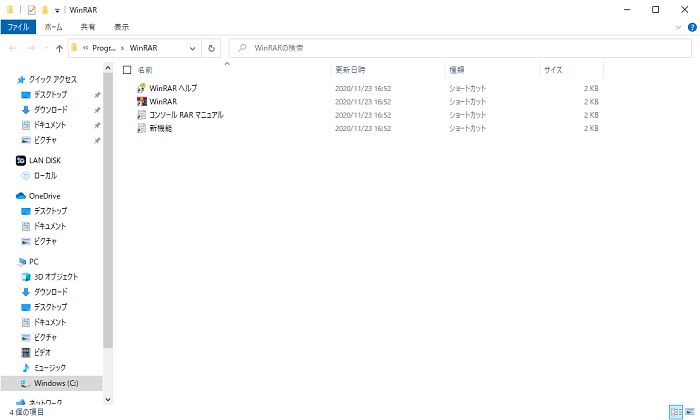Open ダウンロード under PC

pyautogui.click(x=50, y=292)
